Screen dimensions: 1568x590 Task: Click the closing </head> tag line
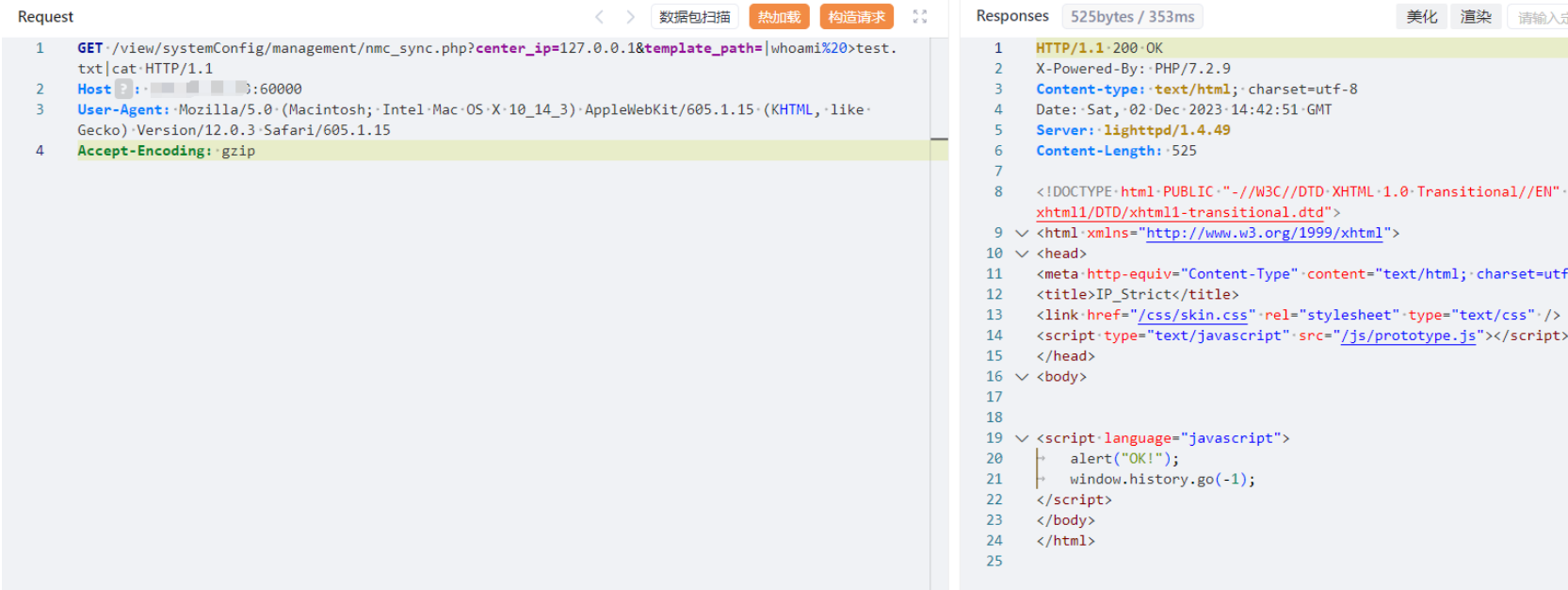coord(1065,356)
